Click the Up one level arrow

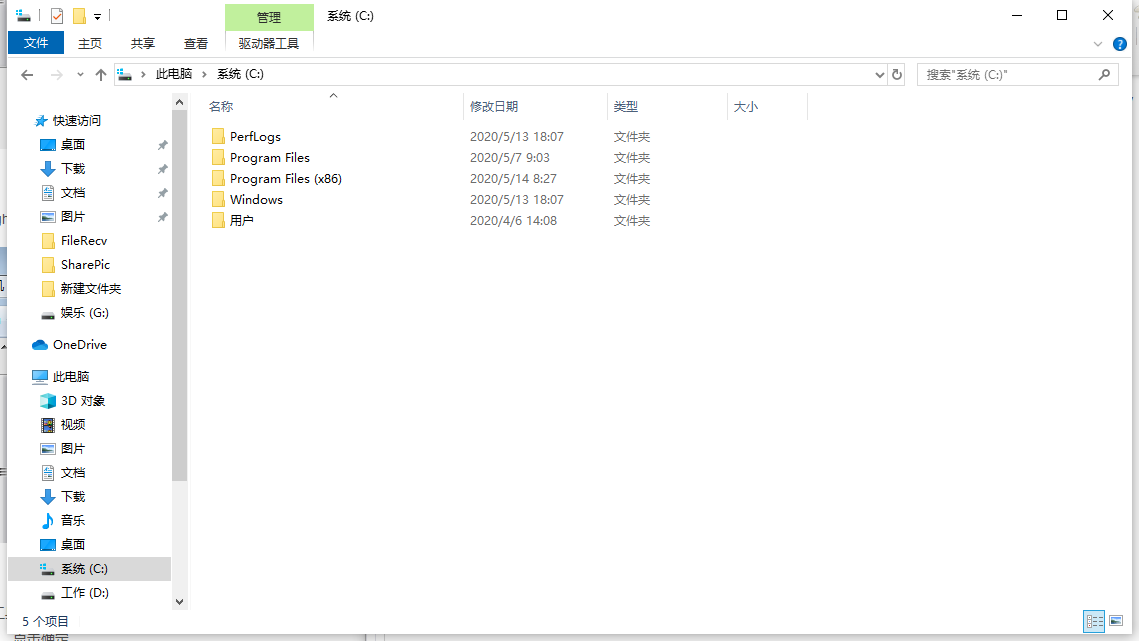pos(100,75)
